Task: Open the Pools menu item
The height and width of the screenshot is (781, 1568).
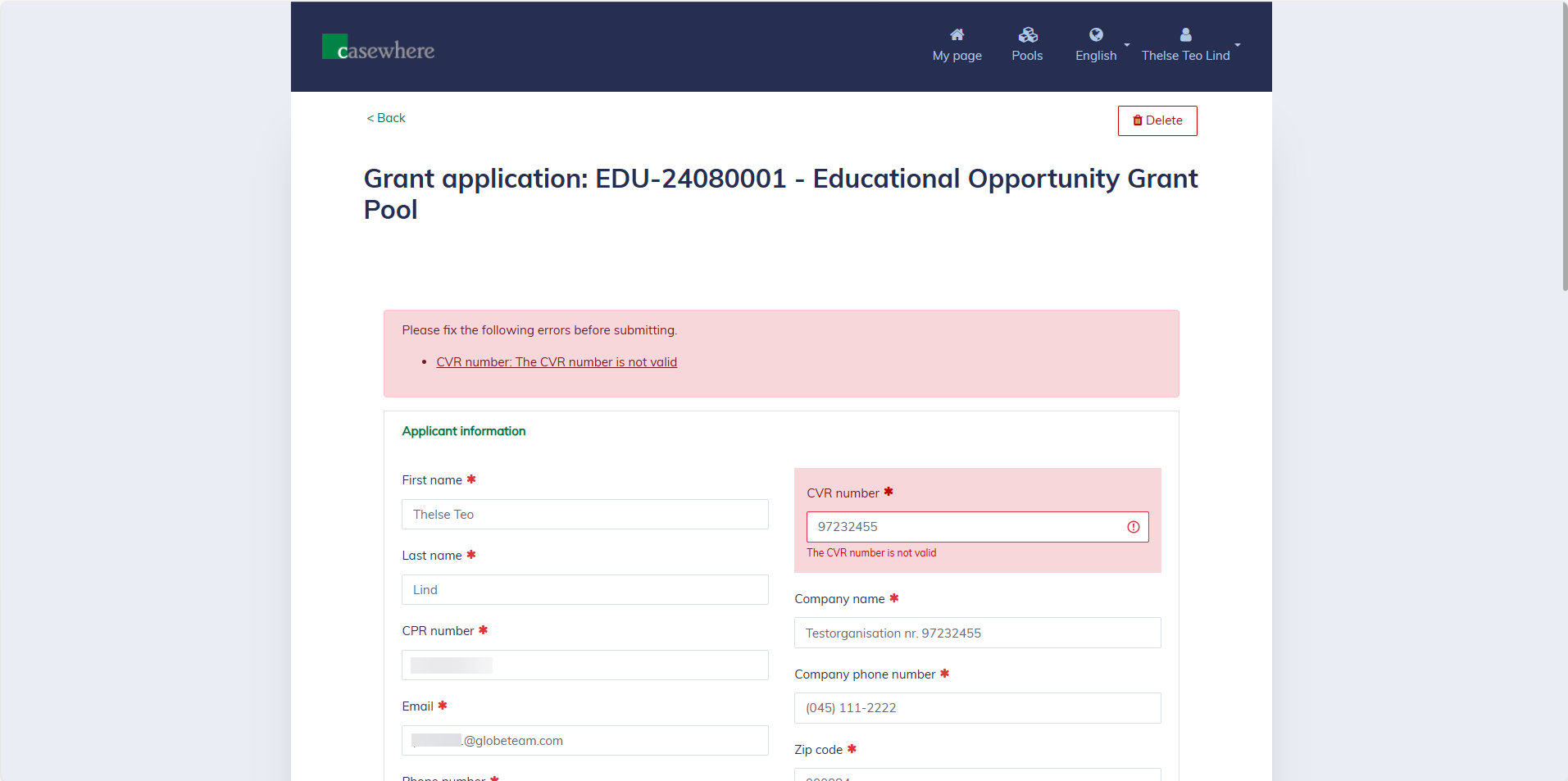Action: pos(1027,56)
